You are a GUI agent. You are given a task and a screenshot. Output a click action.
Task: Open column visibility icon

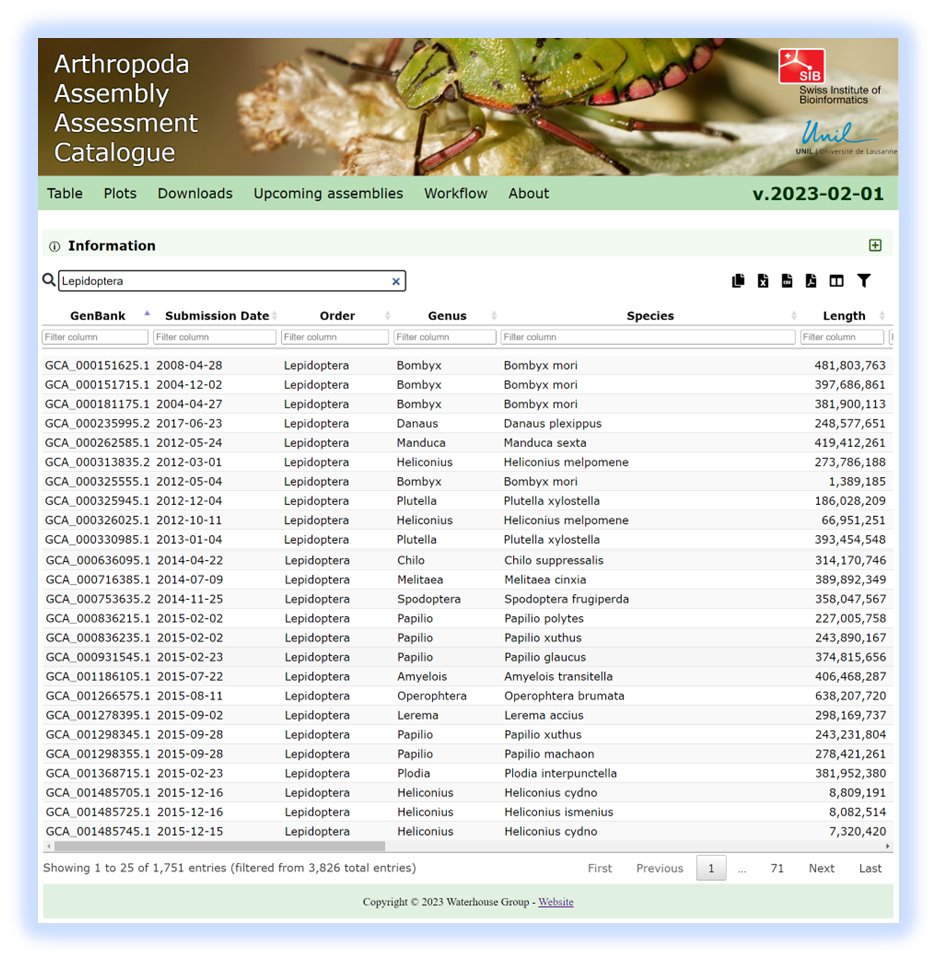pyautogui.click(x=836, y=281)
